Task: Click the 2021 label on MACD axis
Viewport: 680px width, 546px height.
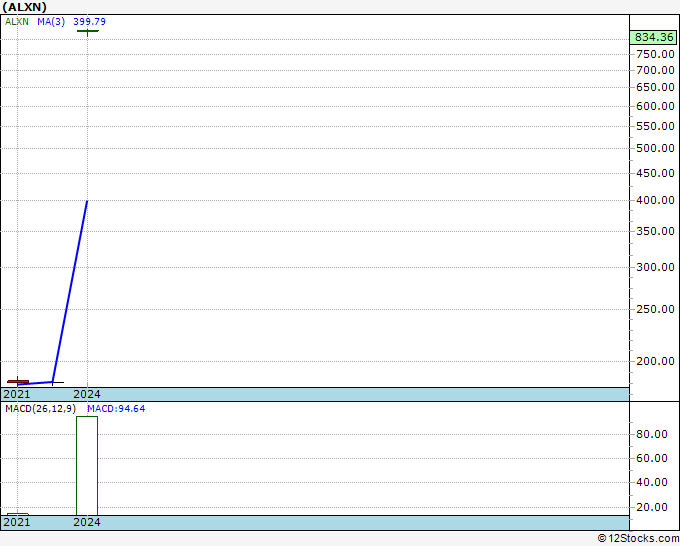Action: tap(16, 522)
